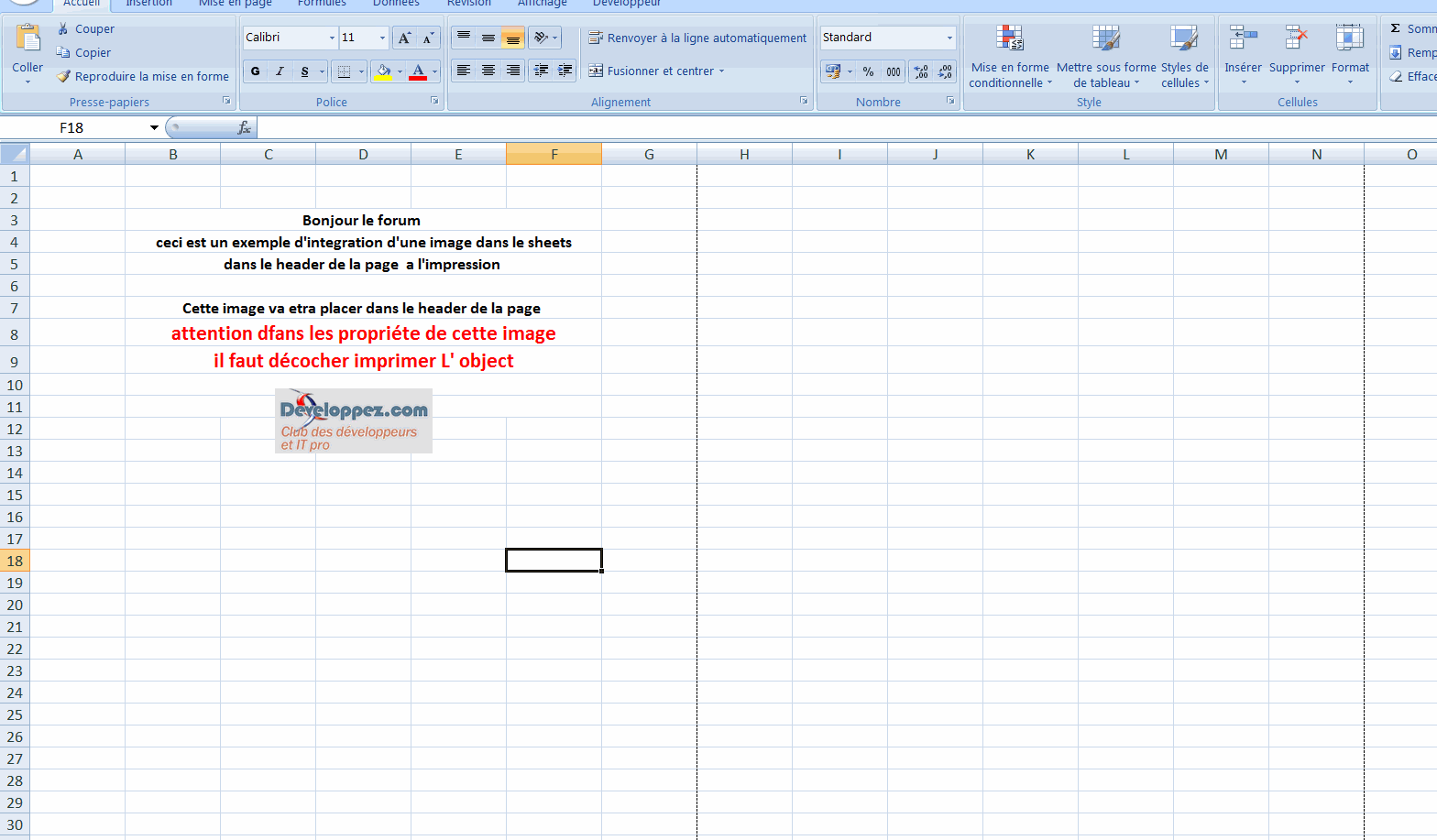
Task: Click the Copier copy button
Action: click(83, 53)
